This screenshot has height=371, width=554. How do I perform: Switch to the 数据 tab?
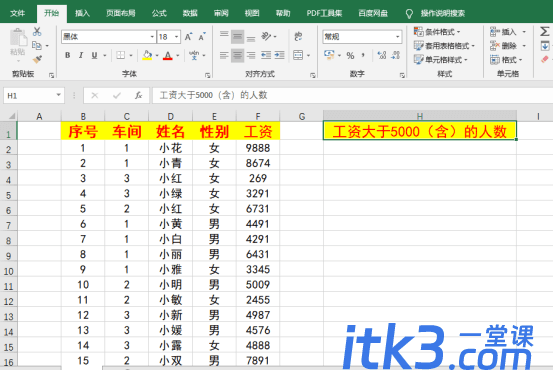click(x=190, y=13)
